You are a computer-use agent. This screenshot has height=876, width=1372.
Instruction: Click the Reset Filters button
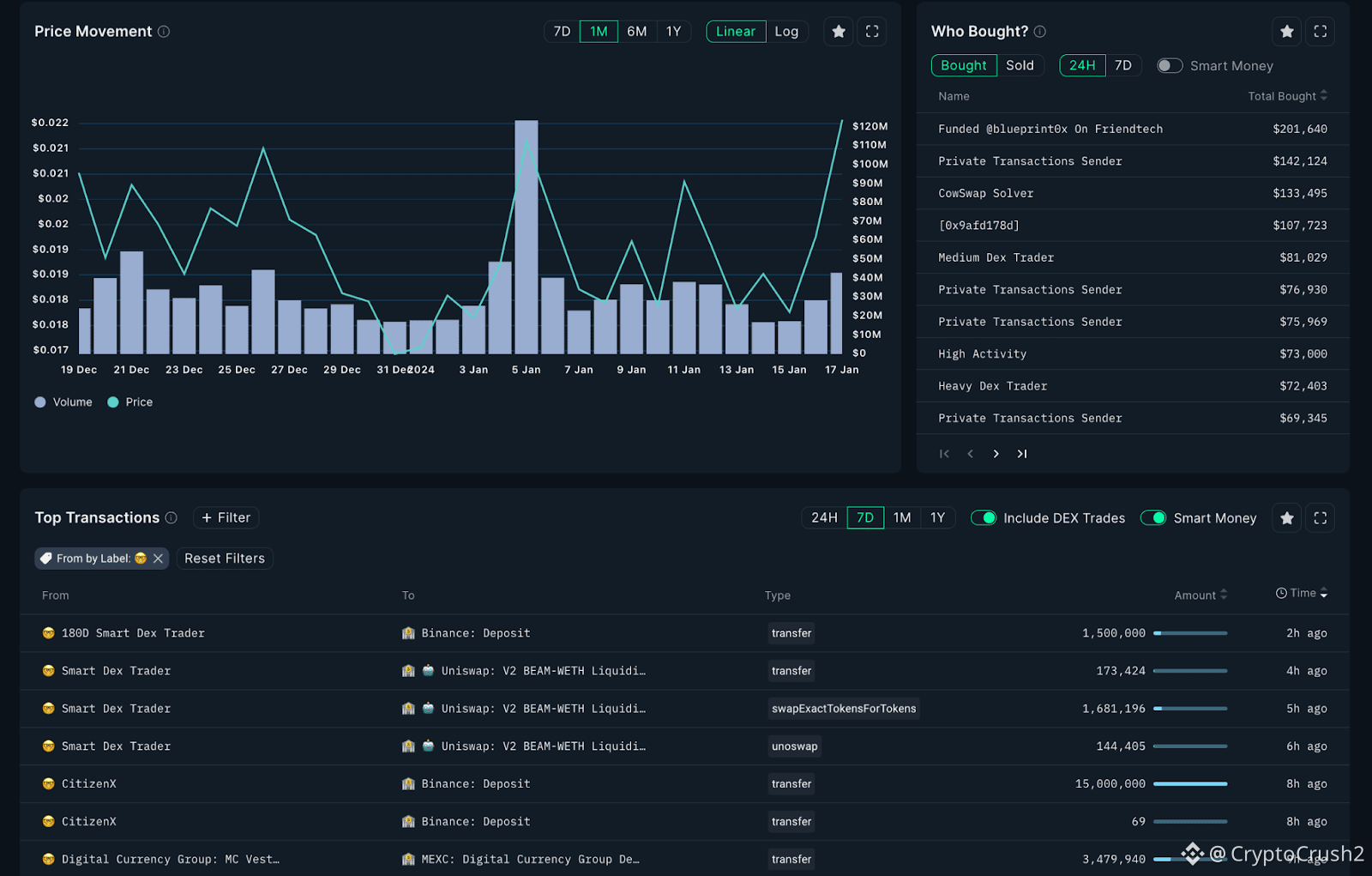coord(225,559)
